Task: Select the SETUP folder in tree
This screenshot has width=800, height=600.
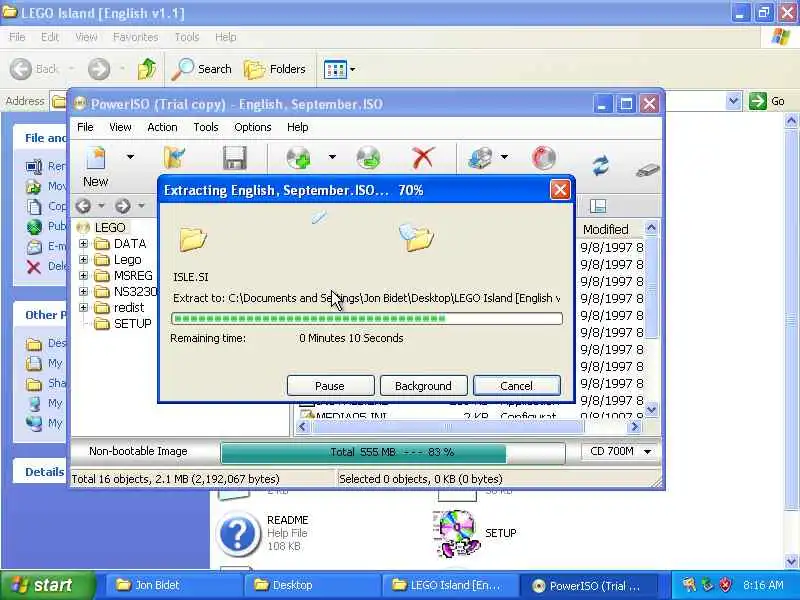Action: (x=133, y=323)
